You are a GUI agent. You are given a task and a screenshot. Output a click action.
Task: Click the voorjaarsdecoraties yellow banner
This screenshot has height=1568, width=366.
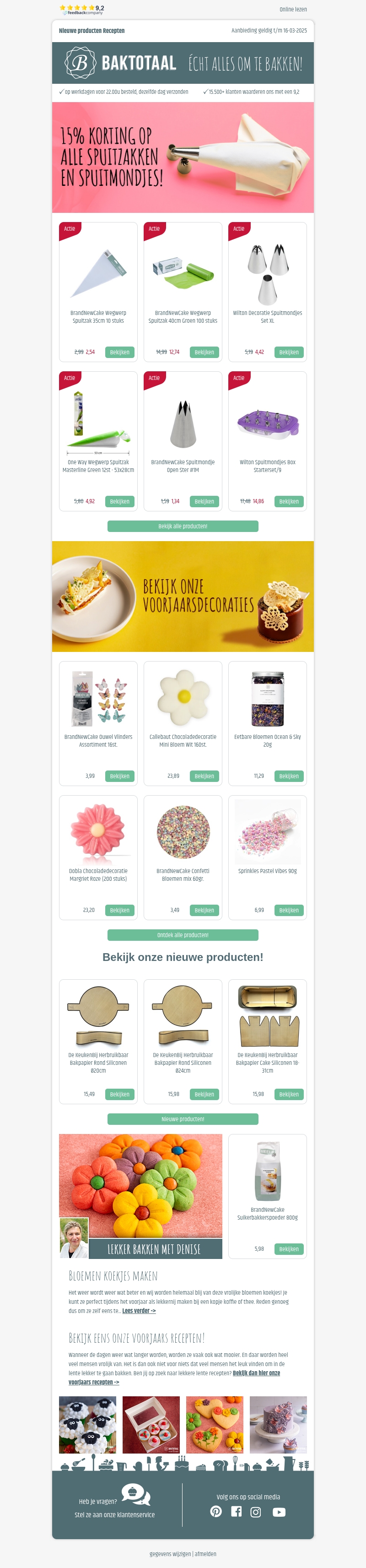(x=183, y=597)
